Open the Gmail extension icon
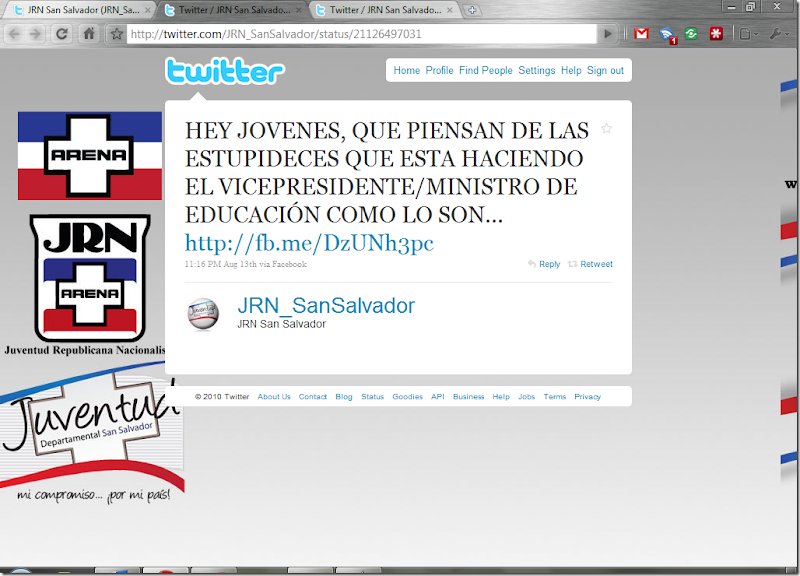800x576 pixels. (641, 34)
